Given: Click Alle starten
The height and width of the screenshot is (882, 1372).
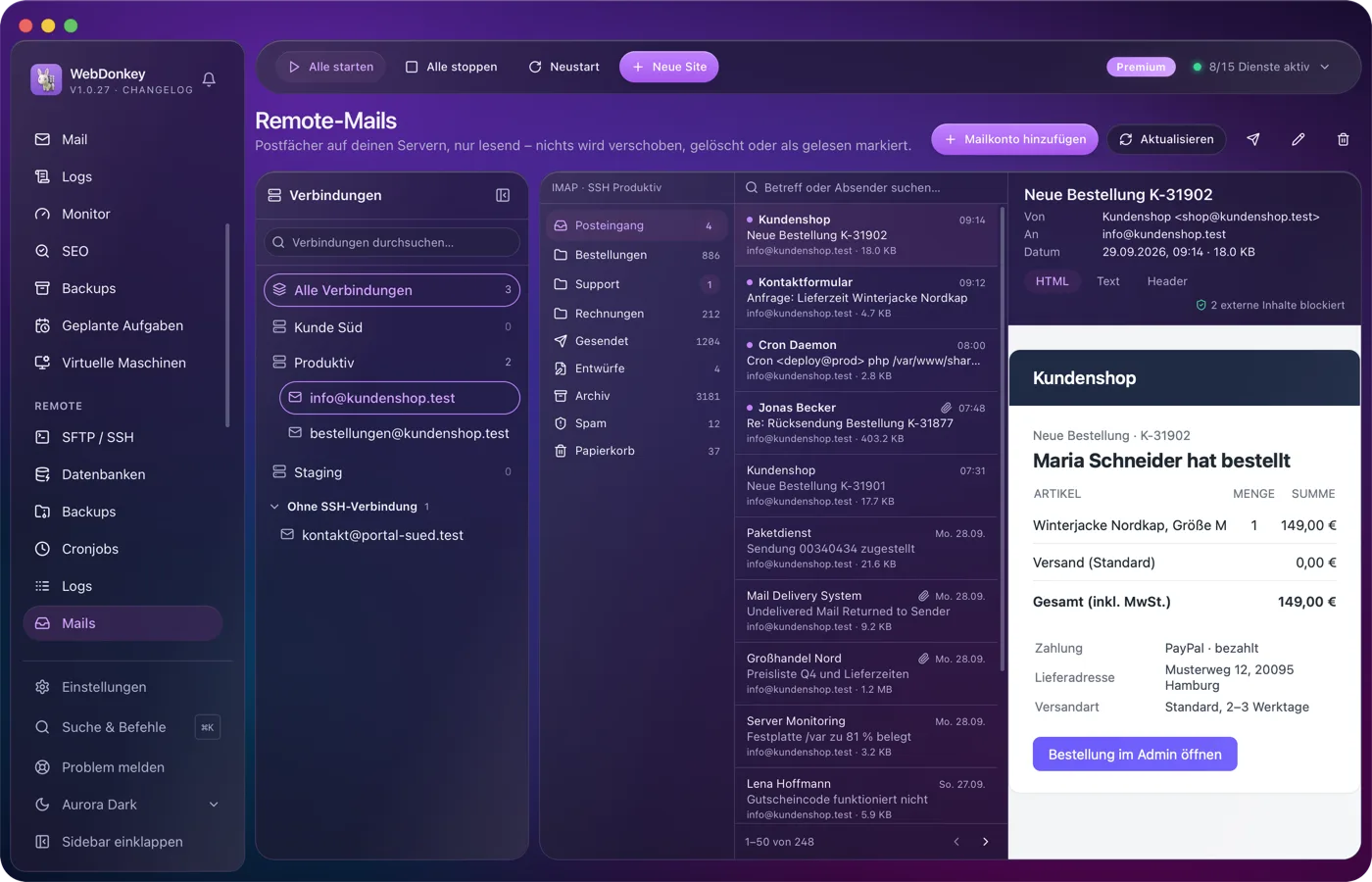Looking at the screenshot, I should coord(331,67).
